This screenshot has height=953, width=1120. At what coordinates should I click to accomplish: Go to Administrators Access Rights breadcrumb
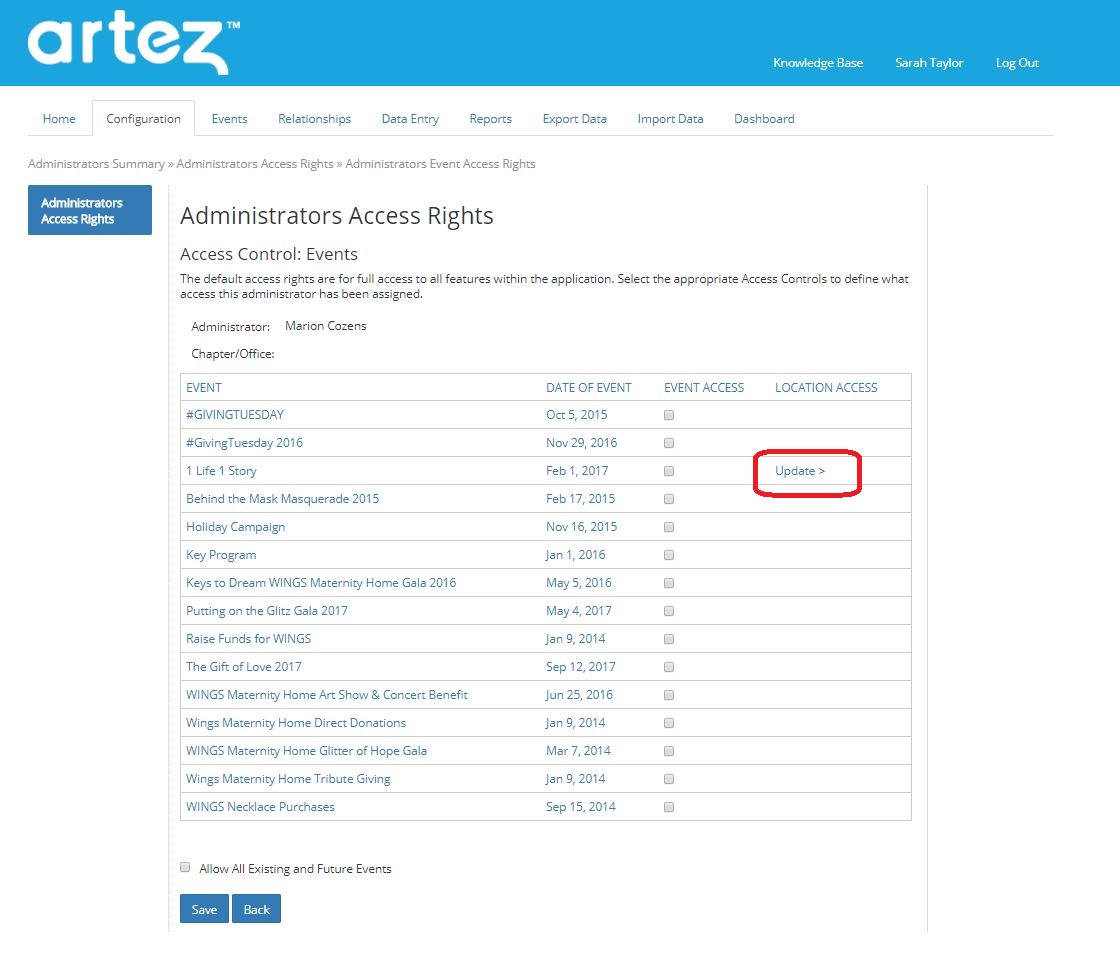pos(255,164)
